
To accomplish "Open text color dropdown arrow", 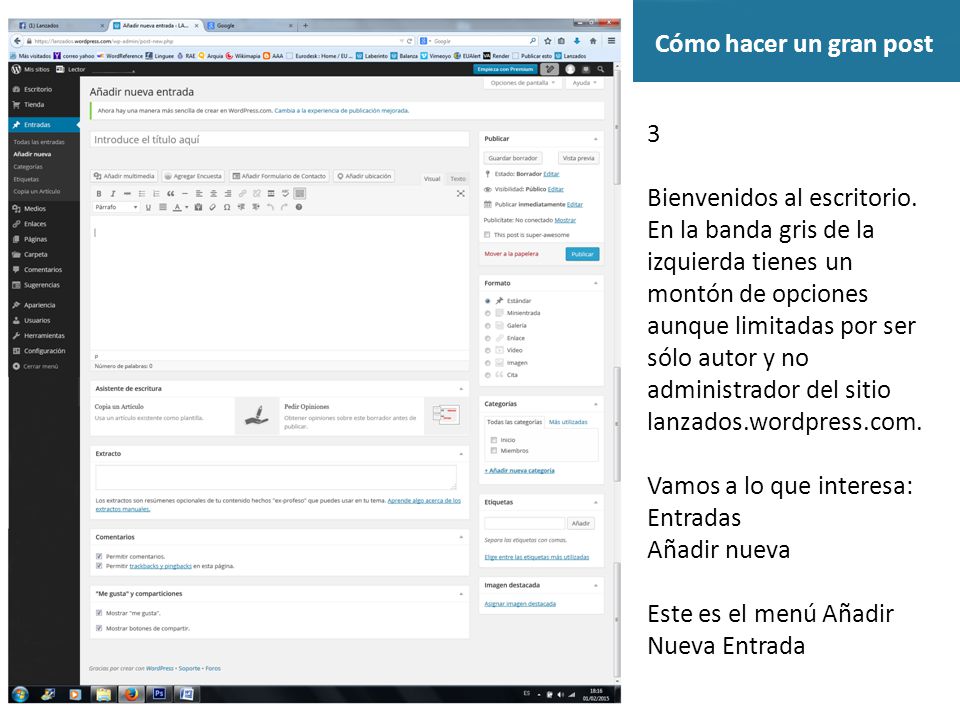I will click(x=186, y=208).
